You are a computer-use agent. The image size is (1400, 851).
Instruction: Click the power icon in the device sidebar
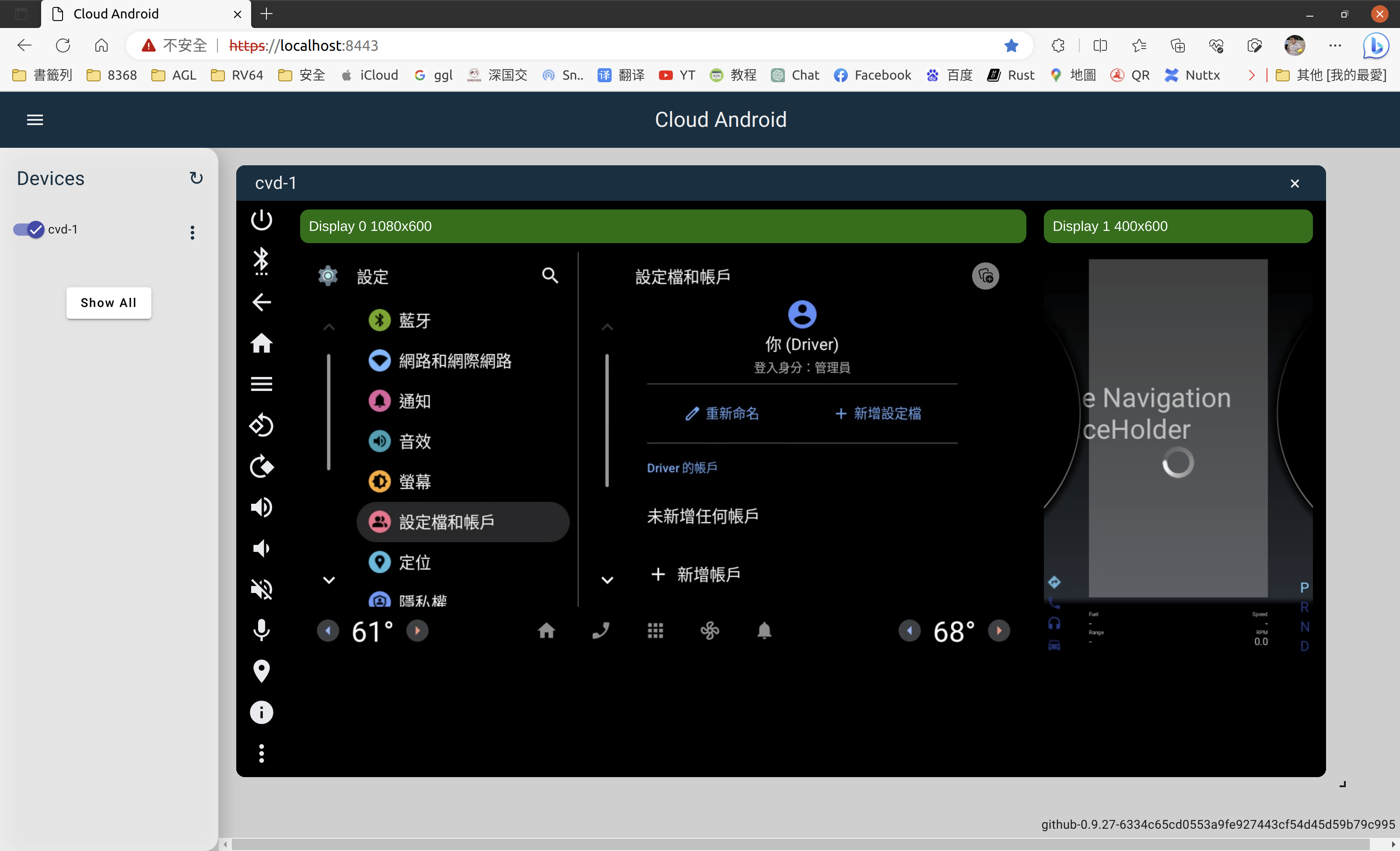tap(261, 220)
